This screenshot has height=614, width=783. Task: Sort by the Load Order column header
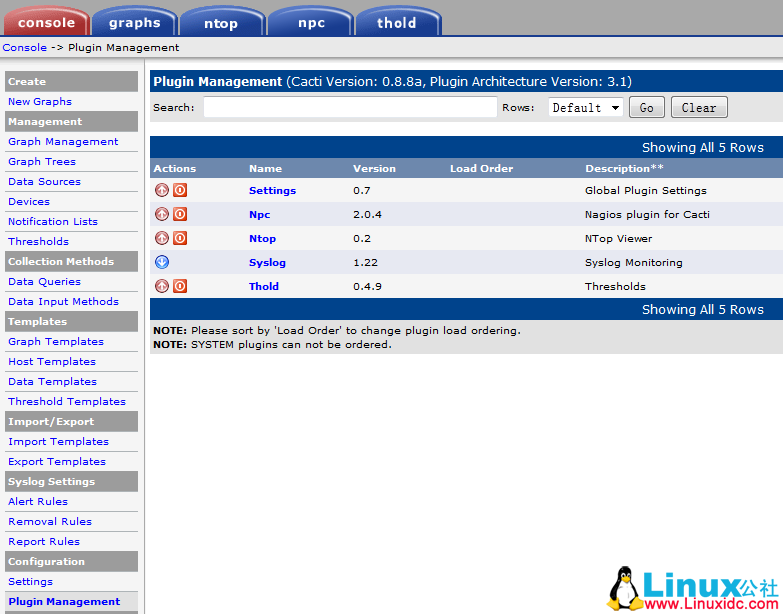[x=481, y=168]
